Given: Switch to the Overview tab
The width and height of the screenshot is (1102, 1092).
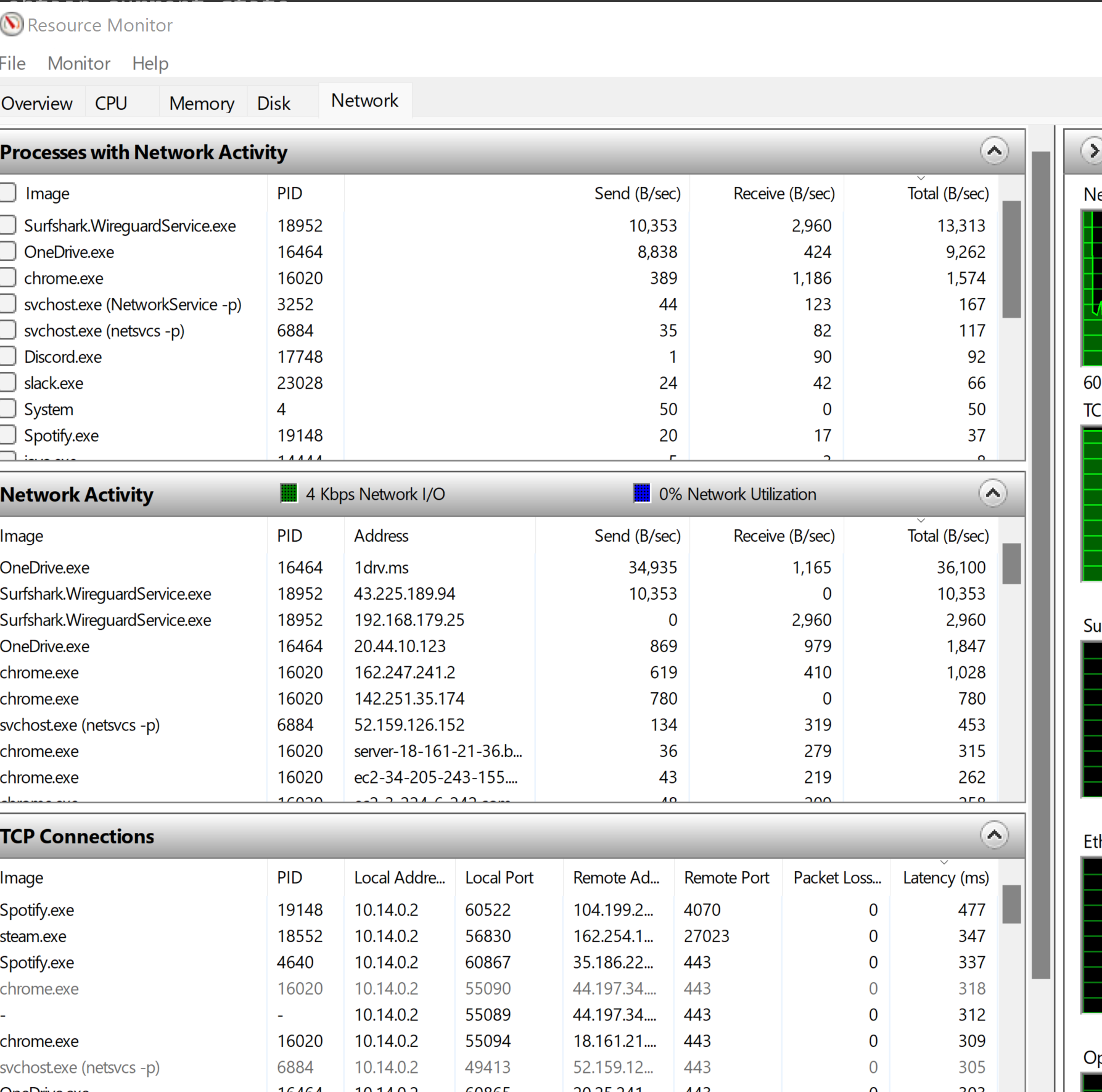Looking at the screenshot, I should point(37,102).
